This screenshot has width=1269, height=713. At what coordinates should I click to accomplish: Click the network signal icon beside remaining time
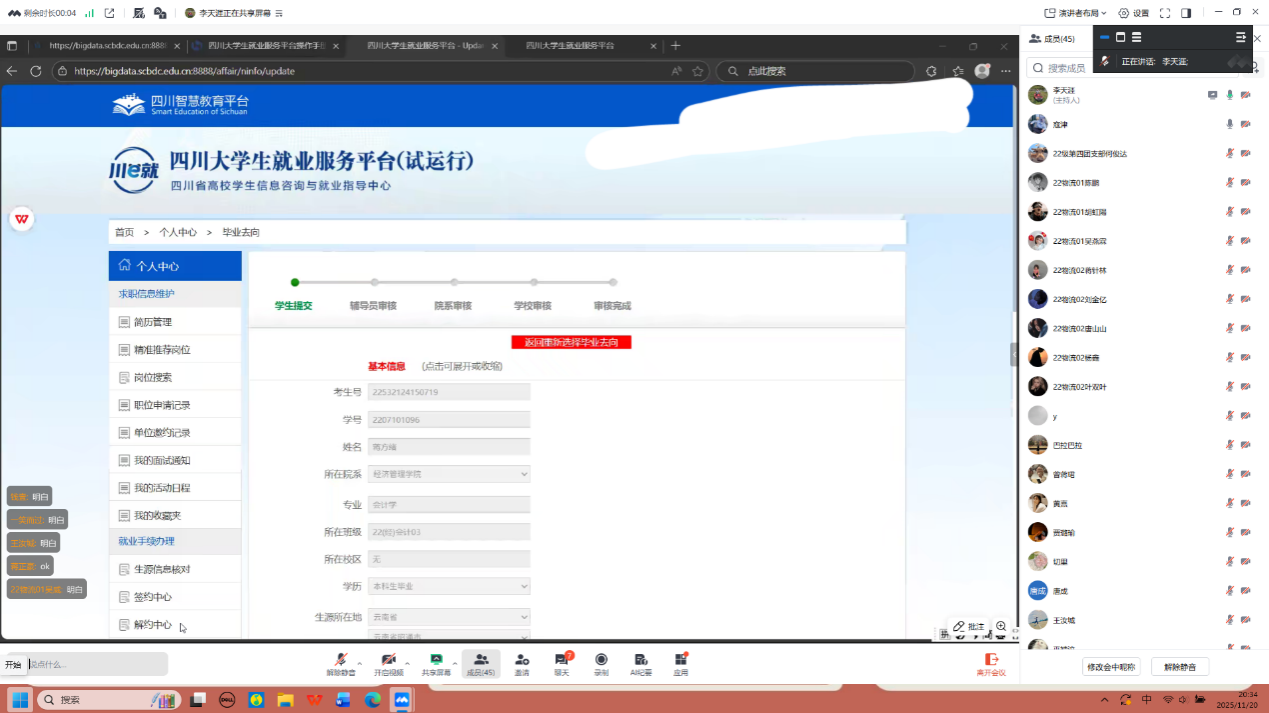(x=89, y=13)
